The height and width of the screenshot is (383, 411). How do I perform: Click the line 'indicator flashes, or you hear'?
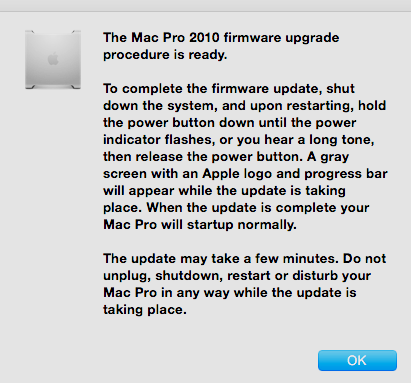click(239, 140)
